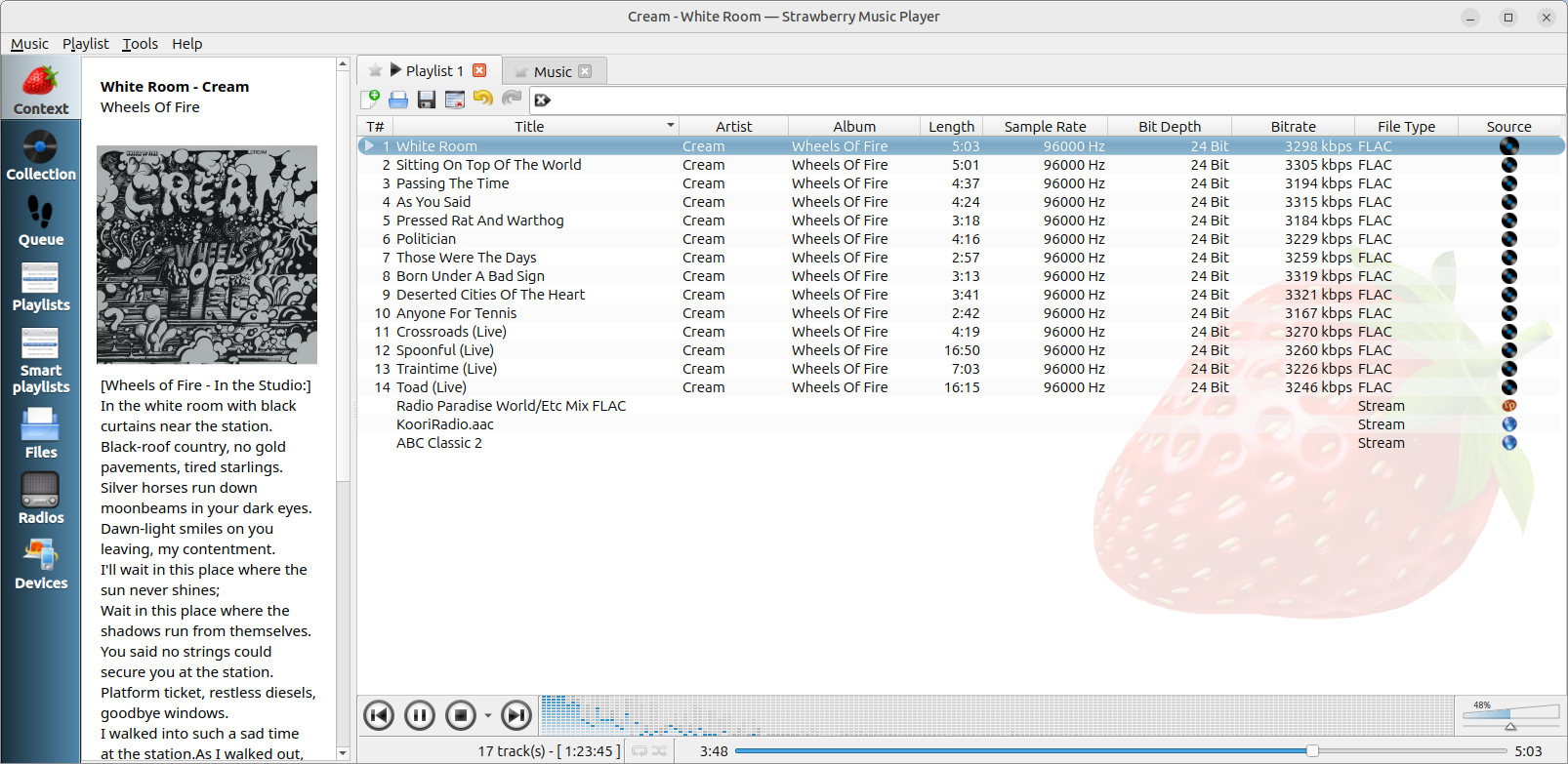Image resolution: width=1568 pixels, height=764 pixels.
Task: Stop playback
Action: (x=461, y=715)
